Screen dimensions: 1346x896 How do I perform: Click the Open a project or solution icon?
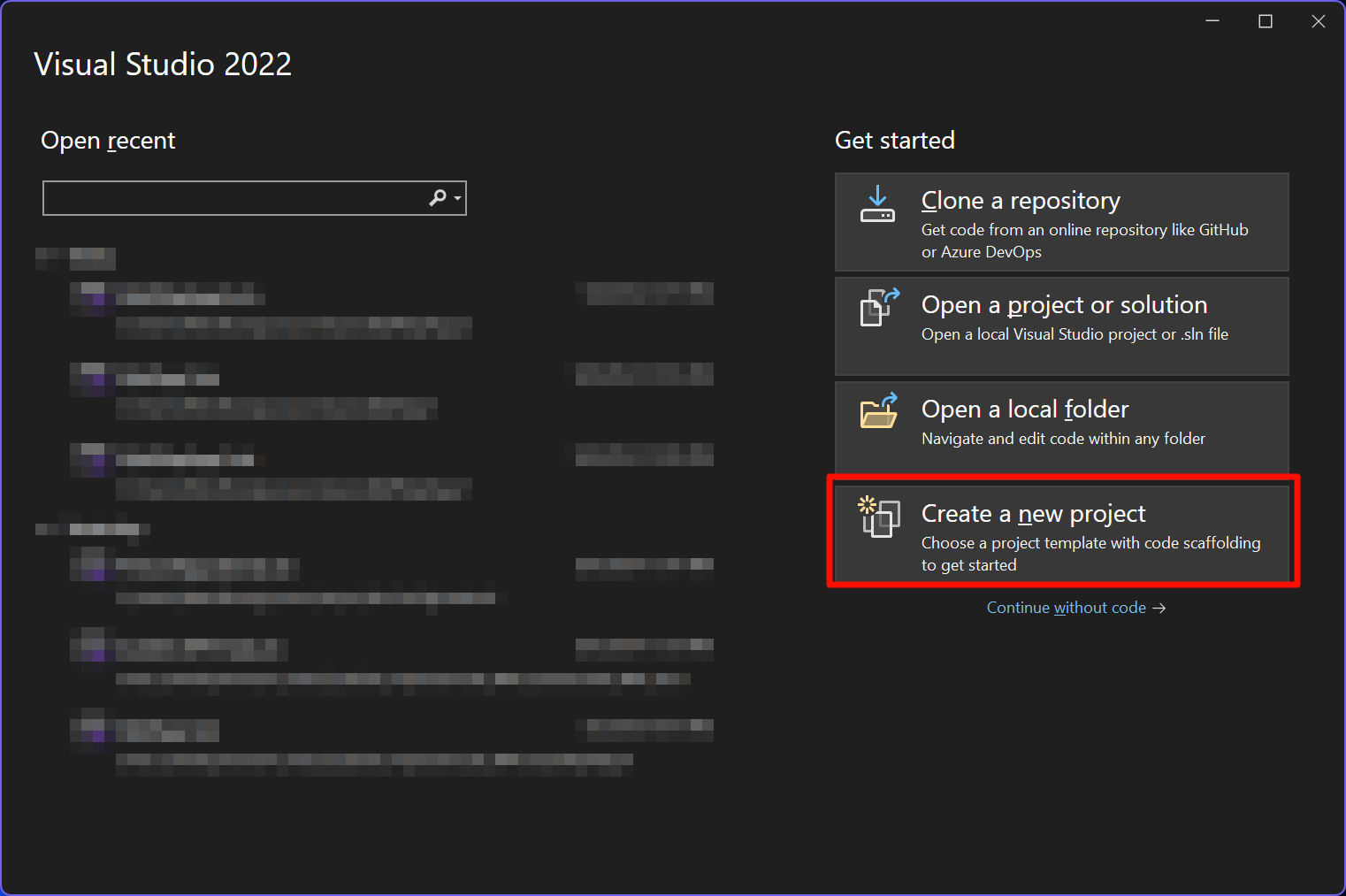(880, 307)
